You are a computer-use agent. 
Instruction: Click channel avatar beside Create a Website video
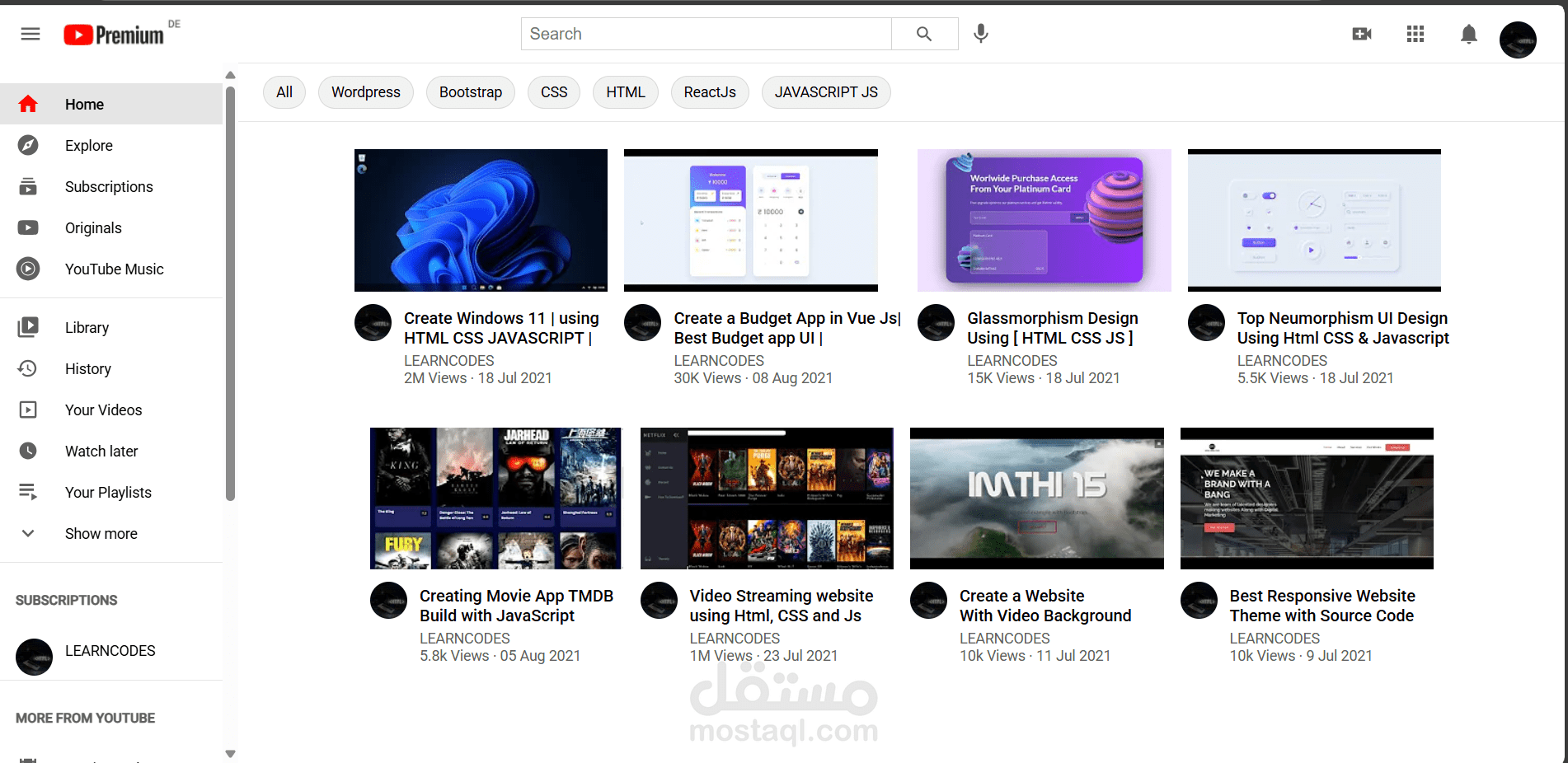pos(928,601)
